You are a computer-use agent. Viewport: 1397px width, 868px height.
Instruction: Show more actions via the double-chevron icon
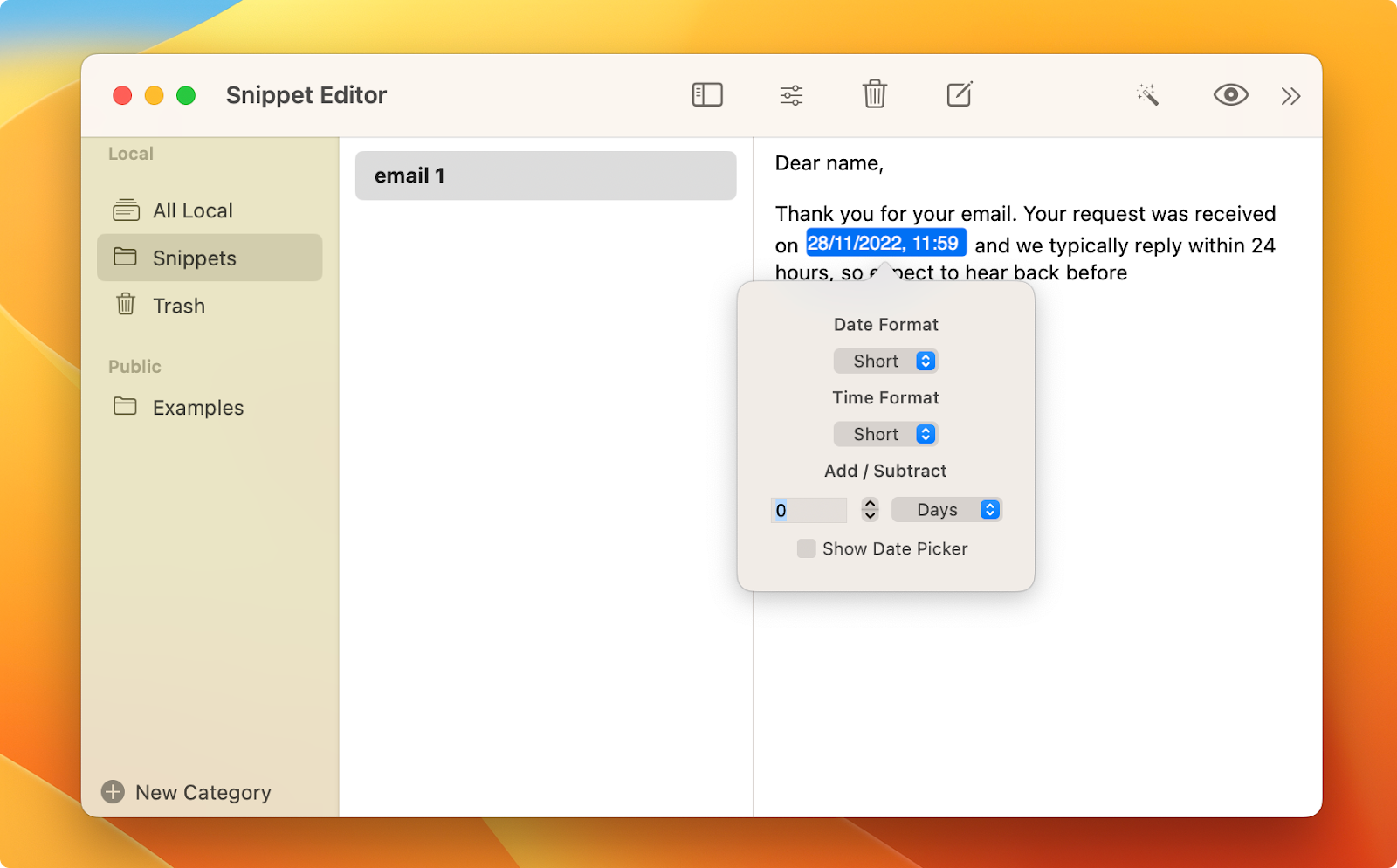(1290, 96)
